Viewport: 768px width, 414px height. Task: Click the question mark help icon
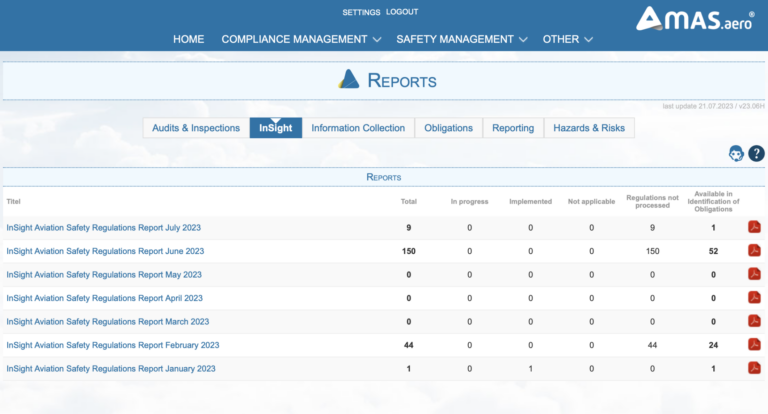click(756, 153)
